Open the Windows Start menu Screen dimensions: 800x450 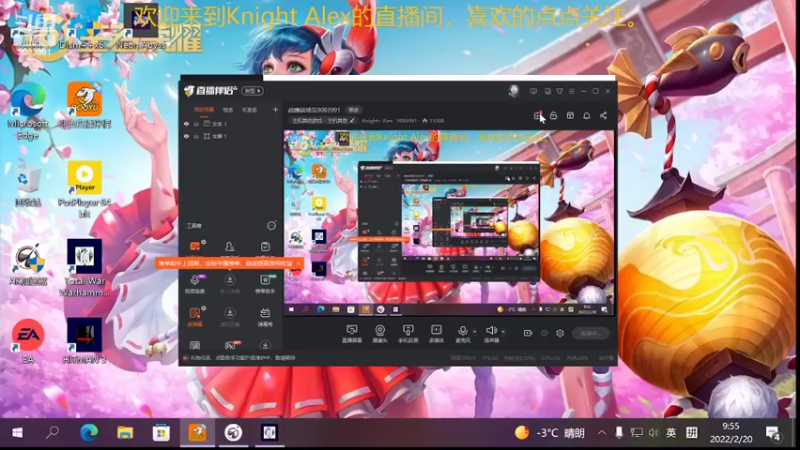pyautogui.click(x=17, y=433)
